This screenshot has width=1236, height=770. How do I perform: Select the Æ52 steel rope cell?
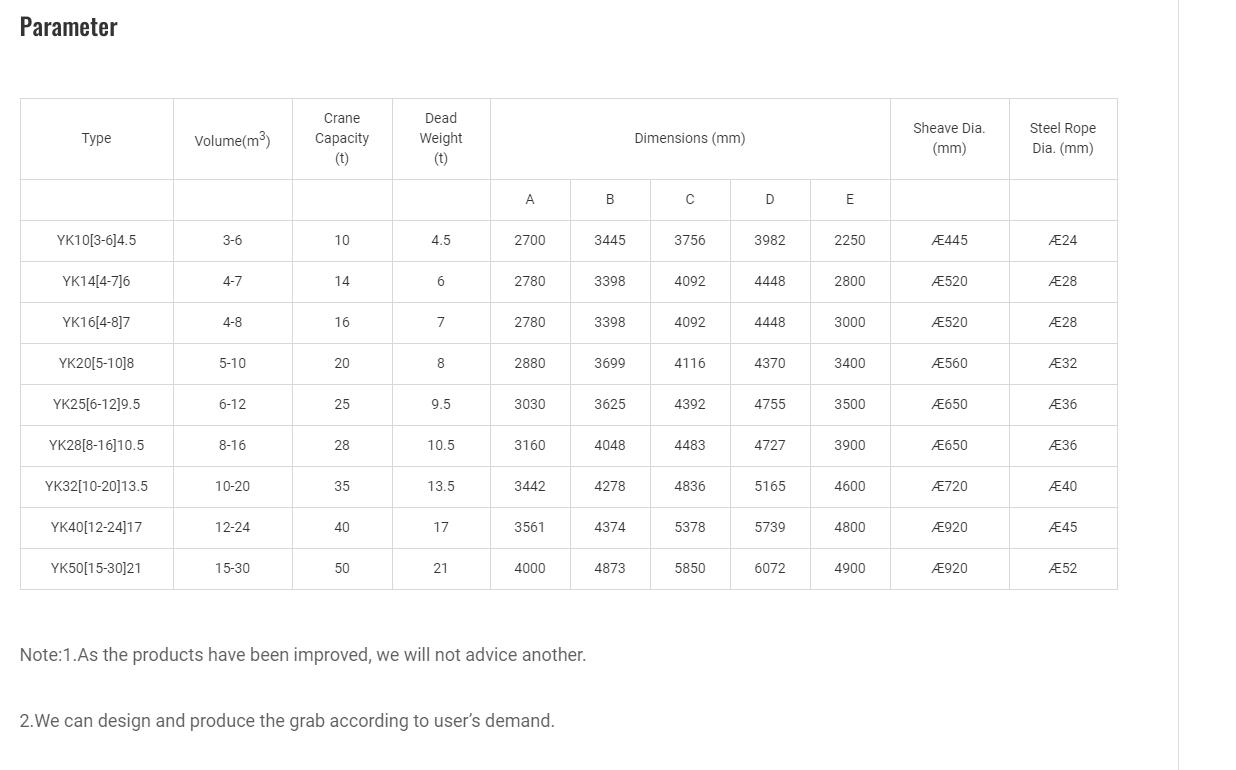(1062, 568)
